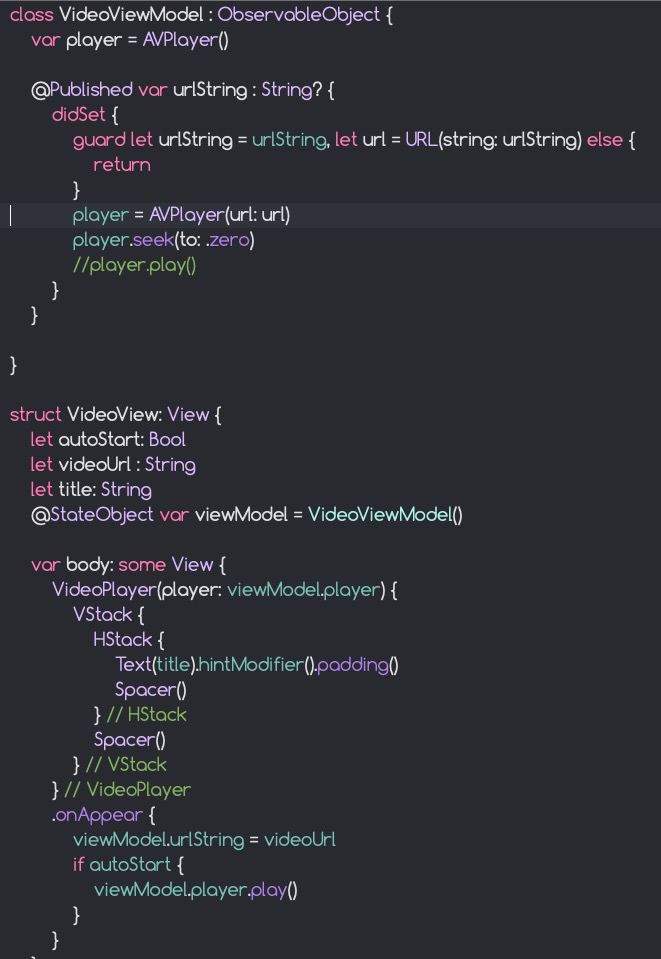This screenshot has width=661, height=959.
Task: Place cursor on 'AVPlayer(url: url)' call
Action: coord(220,215)
